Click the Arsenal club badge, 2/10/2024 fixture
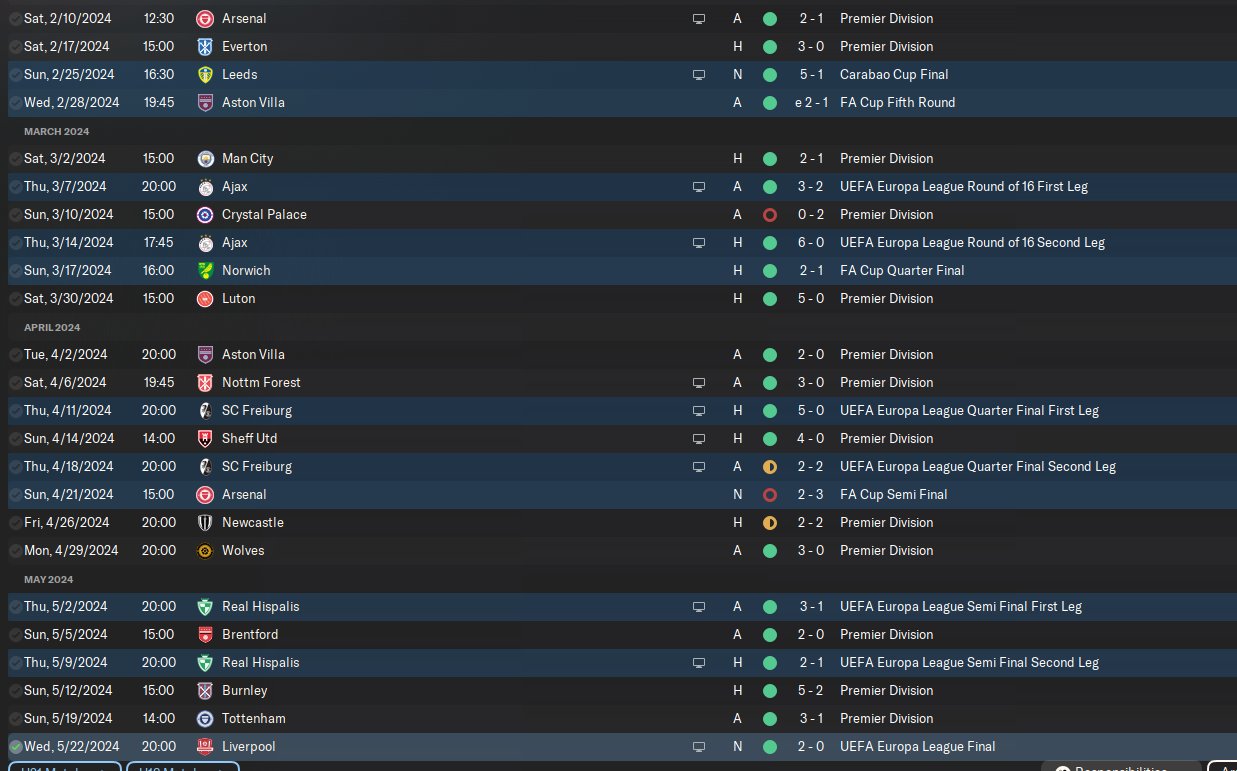The width and height of the screenshot is (1237, 771). 205,18
